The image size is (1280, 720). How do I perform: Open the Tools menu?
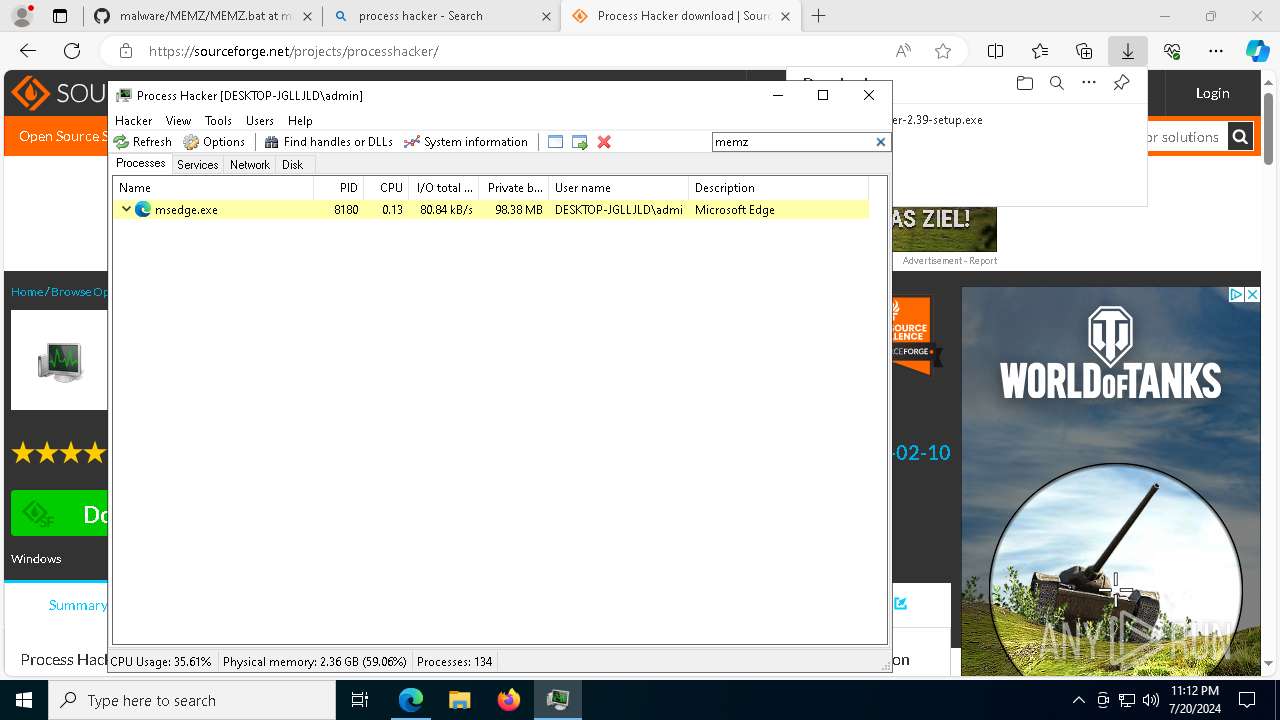tap(218, 120)
